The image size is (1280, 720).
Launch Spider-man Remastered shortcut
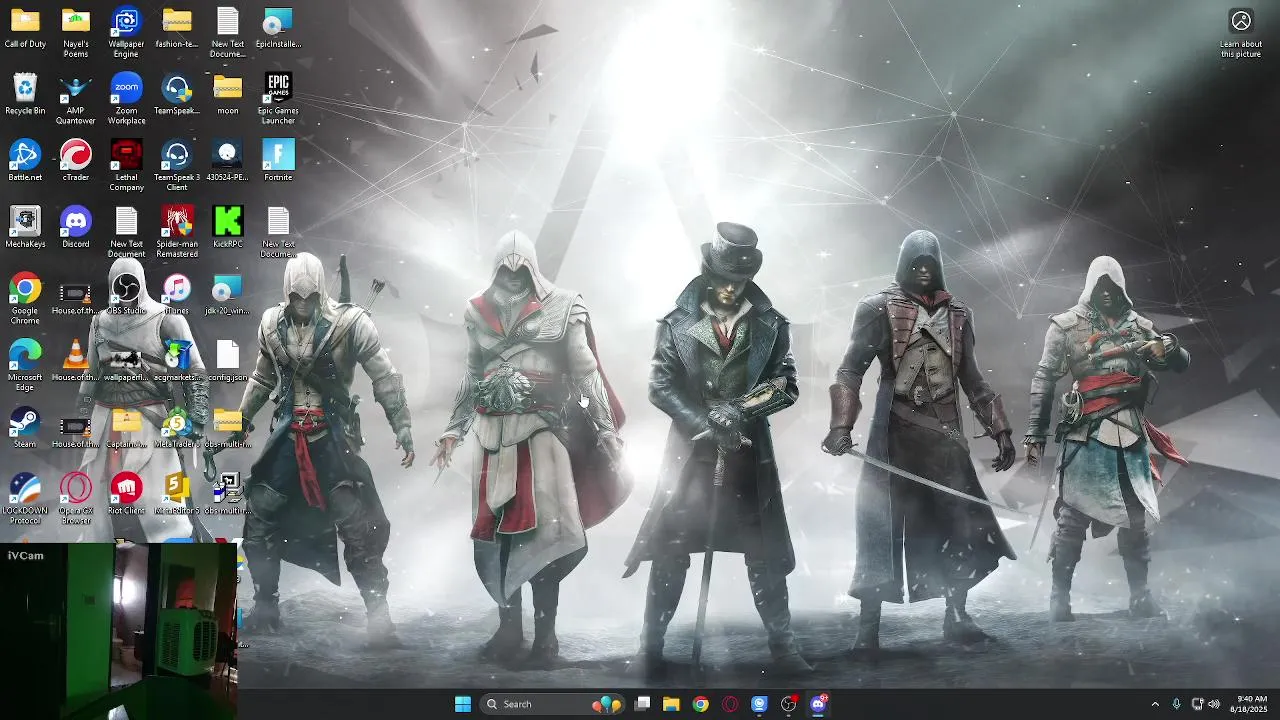177,233
